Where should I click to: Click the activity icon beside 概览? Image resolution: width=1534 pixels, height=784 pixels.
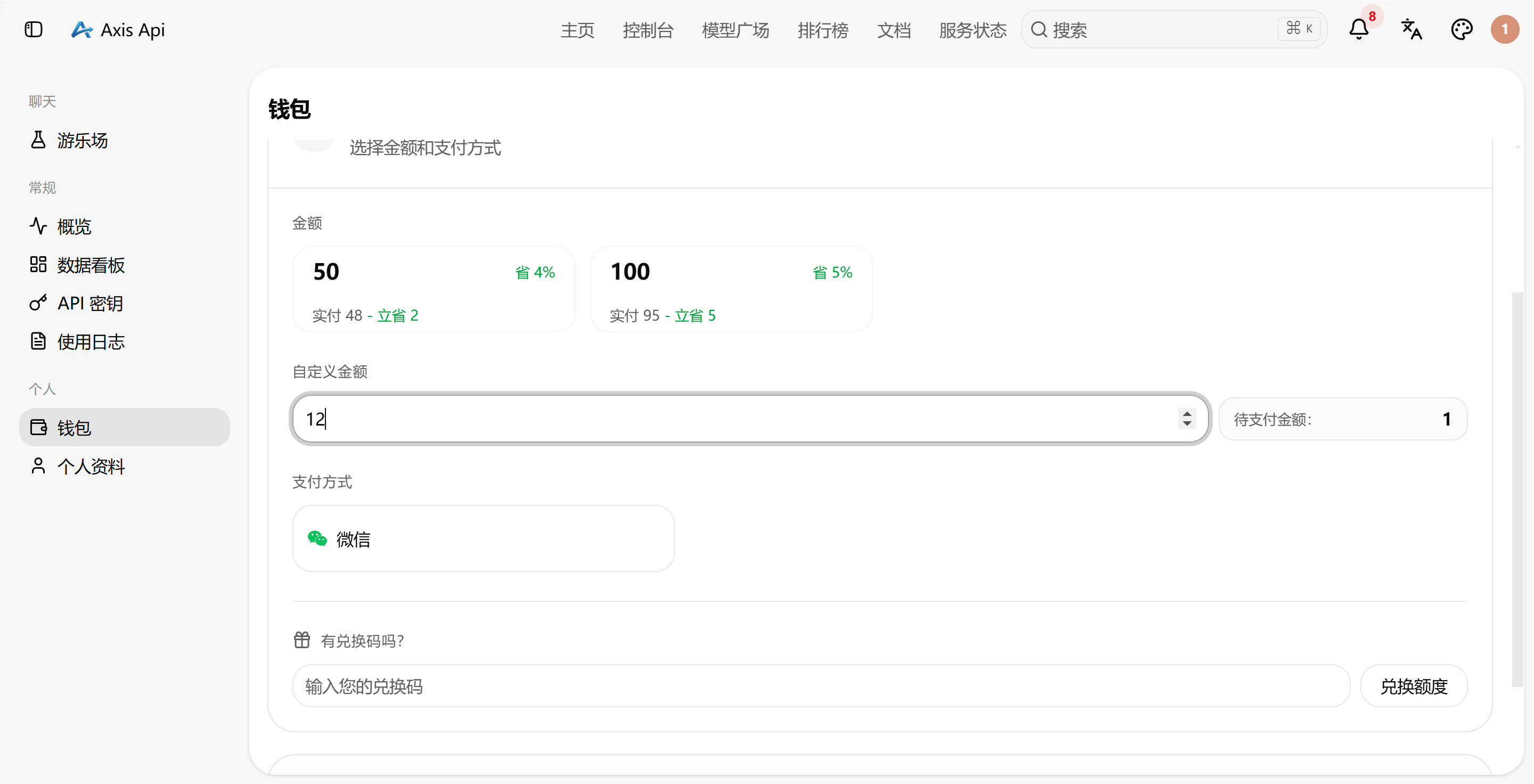[38, 226]
